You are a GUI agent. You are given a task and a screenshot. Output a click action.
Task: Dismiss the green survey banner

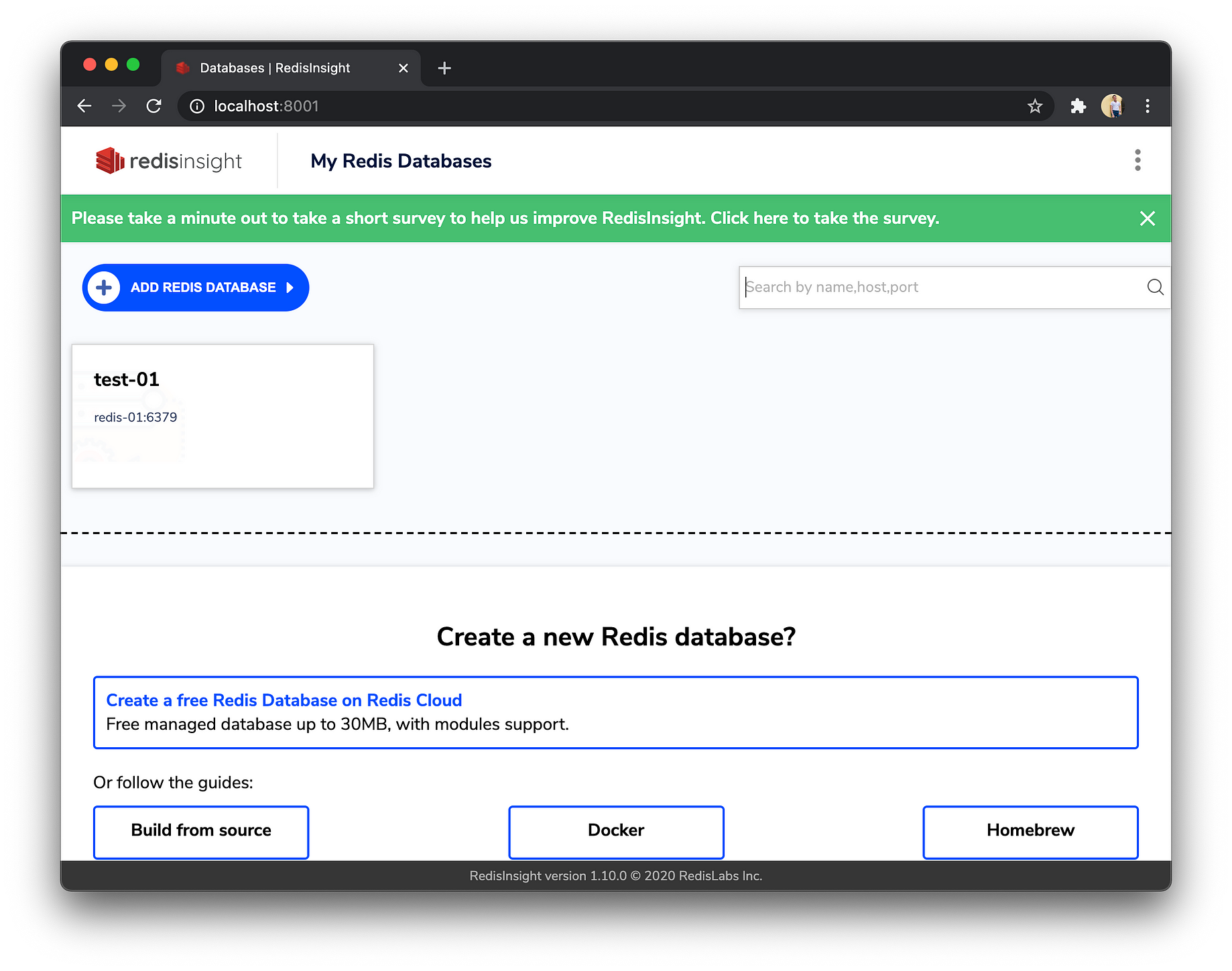(x=1148, y=218)
